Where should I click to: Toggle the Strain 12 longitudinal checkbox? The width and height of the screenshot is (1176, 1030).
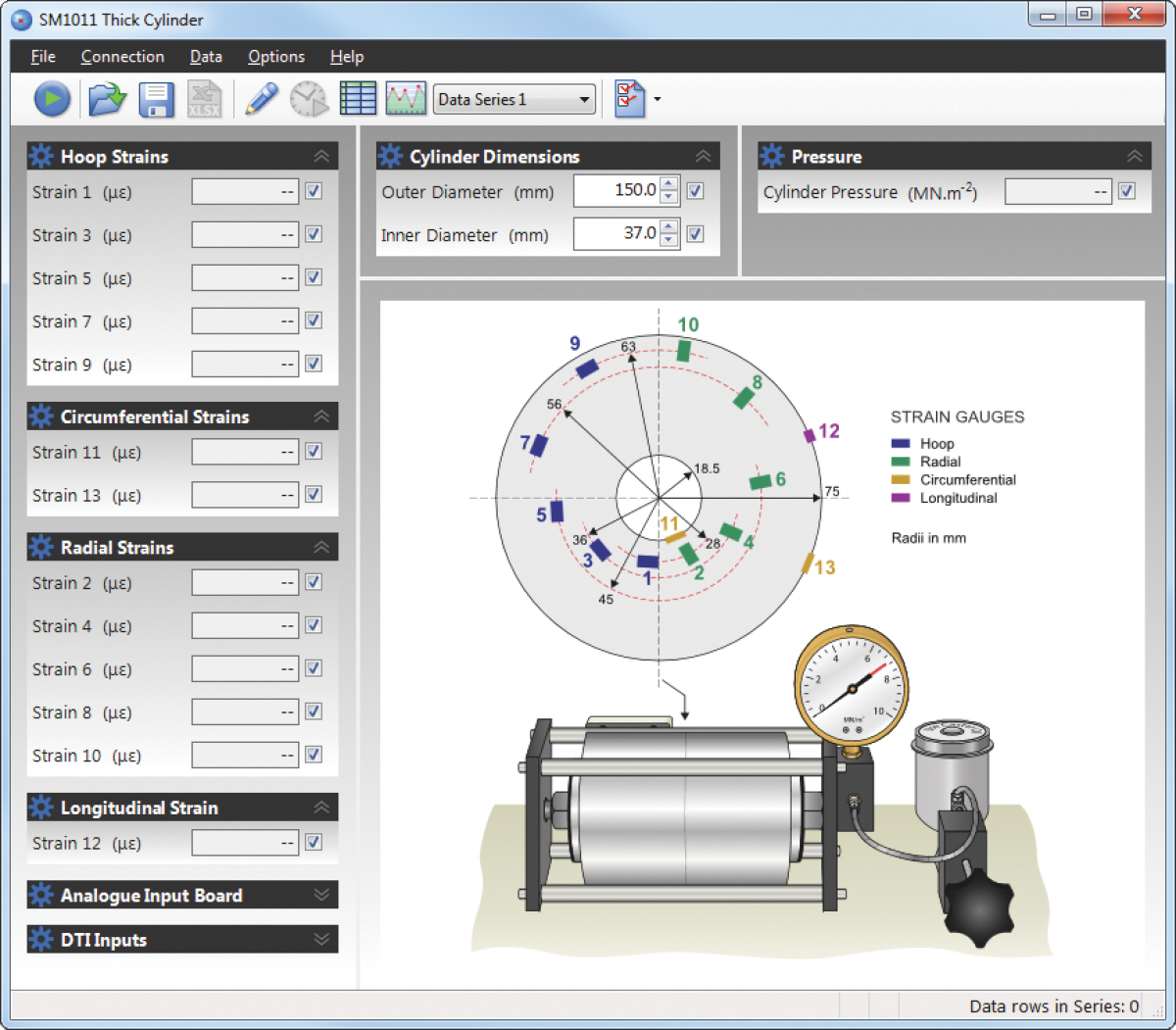coord(314,842)
